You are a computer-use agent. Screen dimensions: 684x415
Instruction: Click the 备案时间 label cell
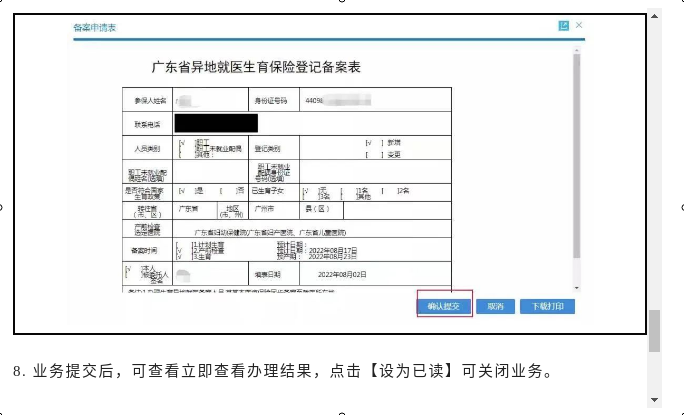click(147, 250)
